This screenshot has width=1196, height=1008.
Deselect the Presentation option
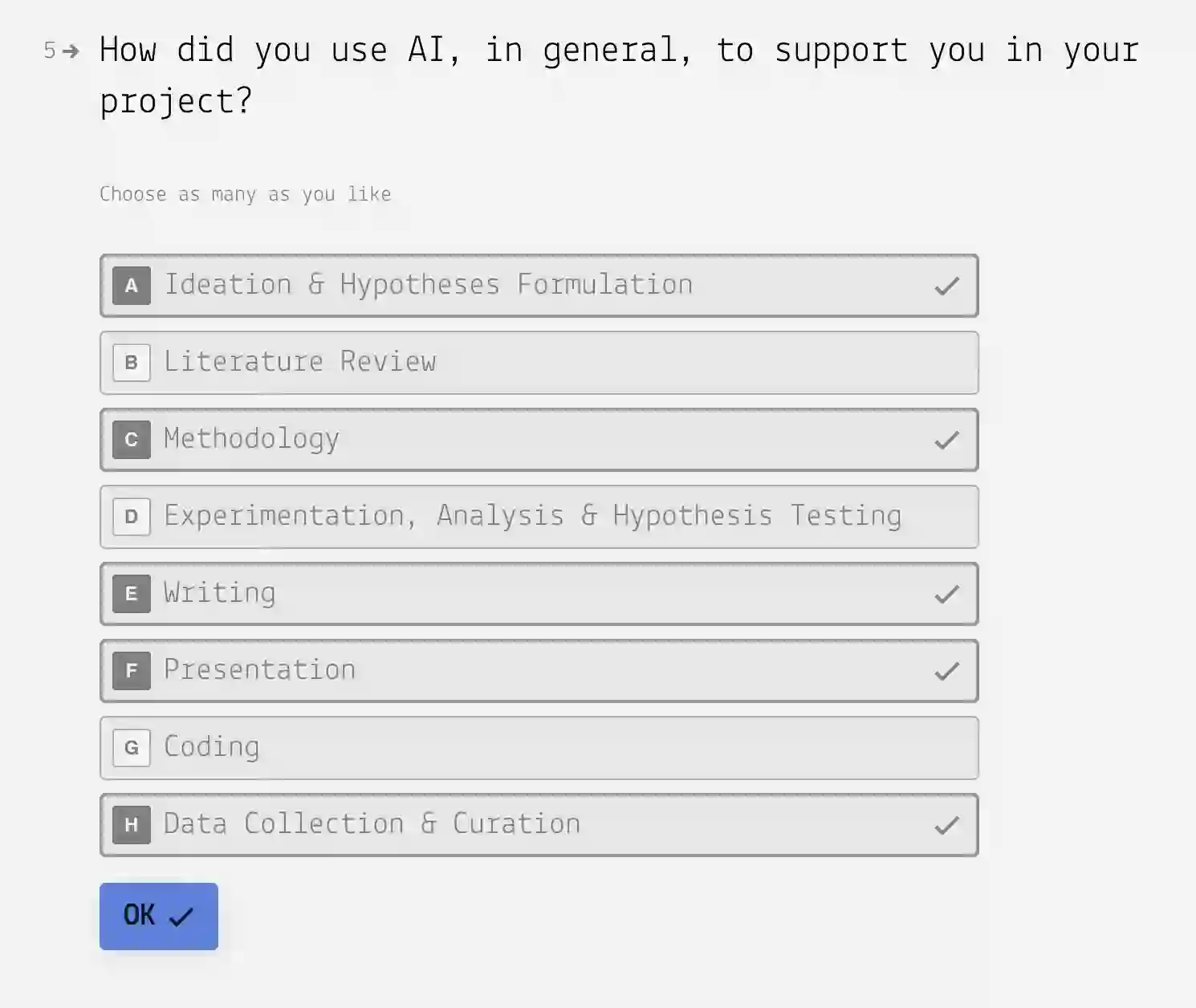pos(539,671)
